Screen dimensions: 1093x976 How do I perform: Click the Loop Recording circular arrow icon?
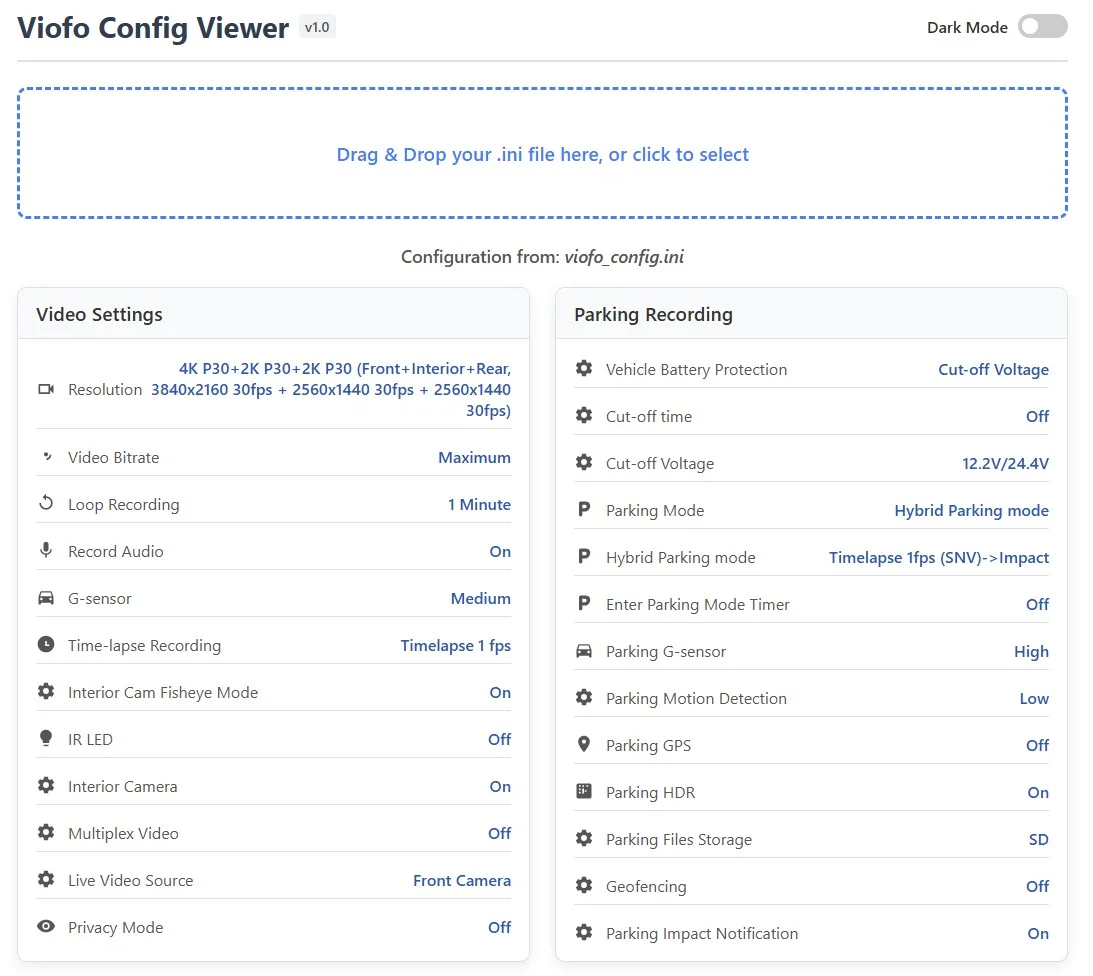click(x=46, y=503)
